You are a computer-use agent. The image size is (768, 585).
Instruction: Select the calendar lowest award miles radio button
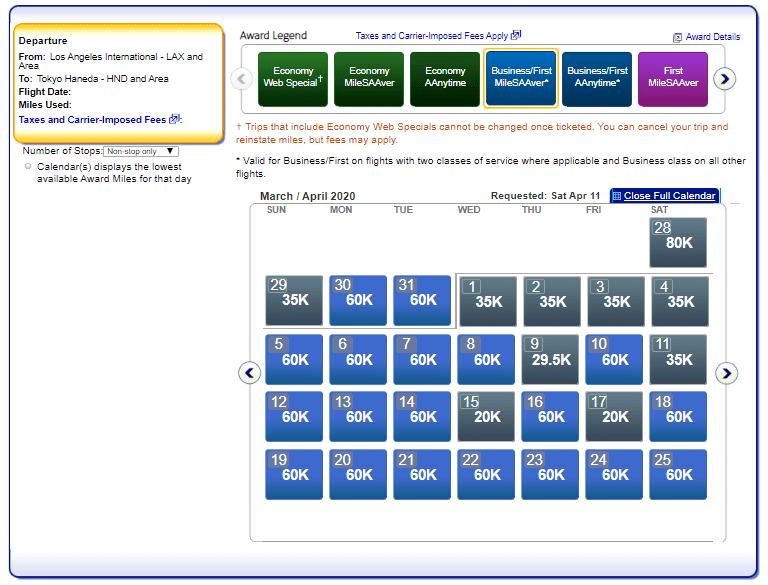[x=28, y=166]
